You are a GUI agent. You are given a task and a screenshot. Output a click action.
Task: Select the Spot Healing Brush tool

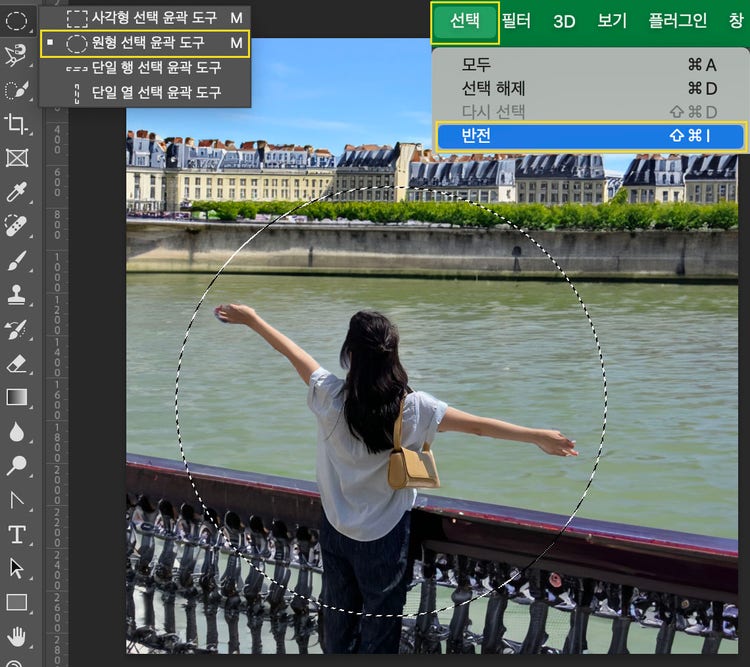click(x=16, y=226)
